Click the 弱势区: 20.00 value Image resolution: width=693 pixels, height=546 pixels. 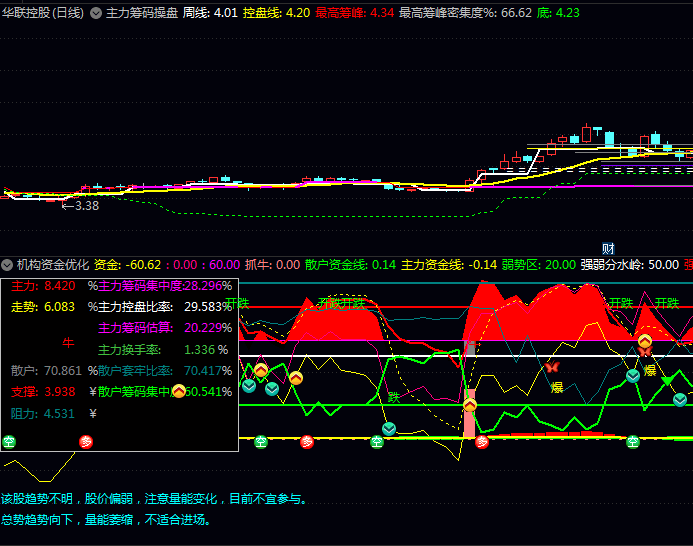click(x=539, y=265)
